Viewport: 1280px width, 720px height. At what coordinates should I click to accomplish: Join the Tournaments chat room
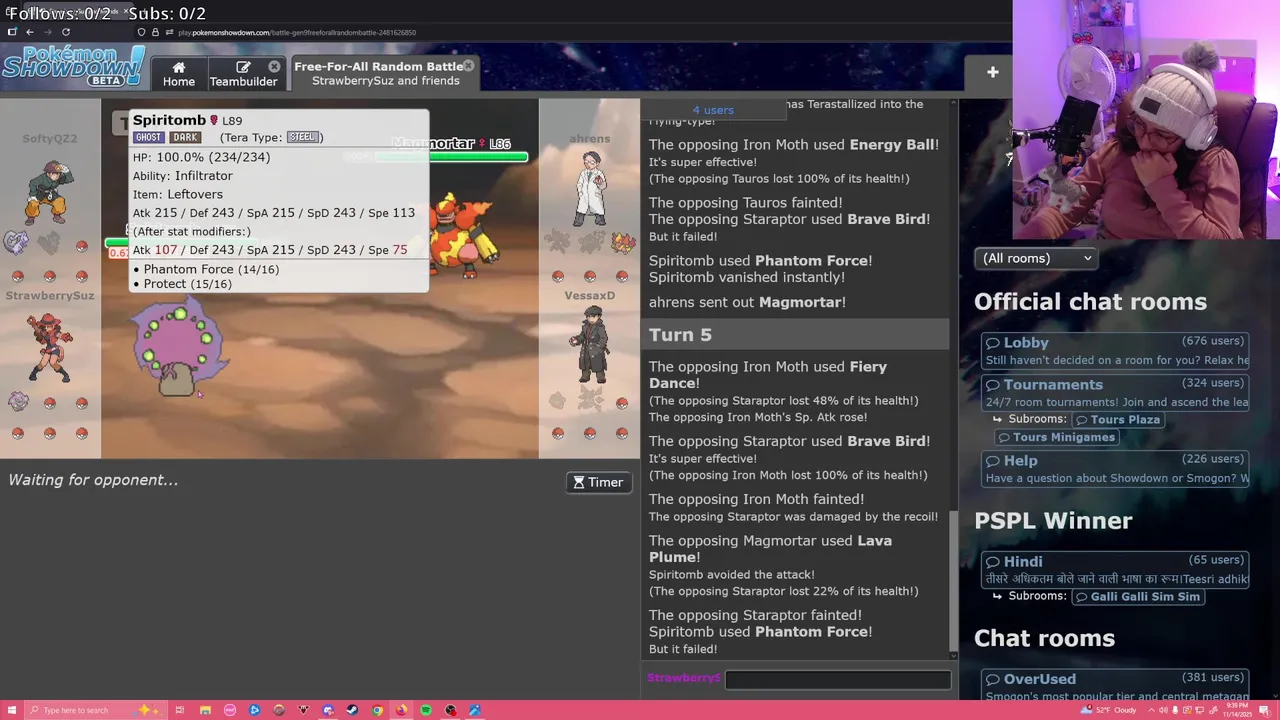[1116, 393]
